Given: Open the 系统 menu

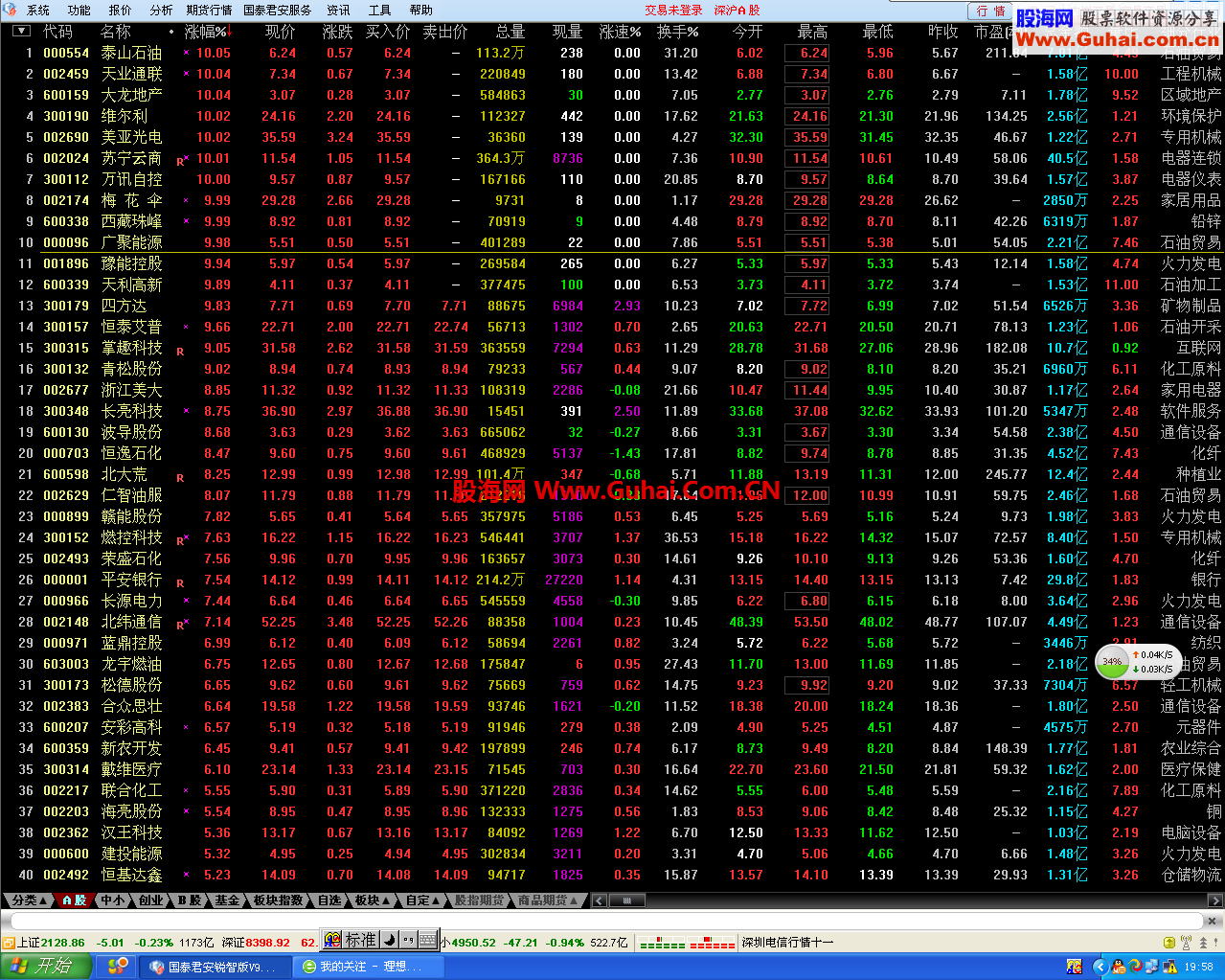Looking at the screenshot, I should [38, 10].
